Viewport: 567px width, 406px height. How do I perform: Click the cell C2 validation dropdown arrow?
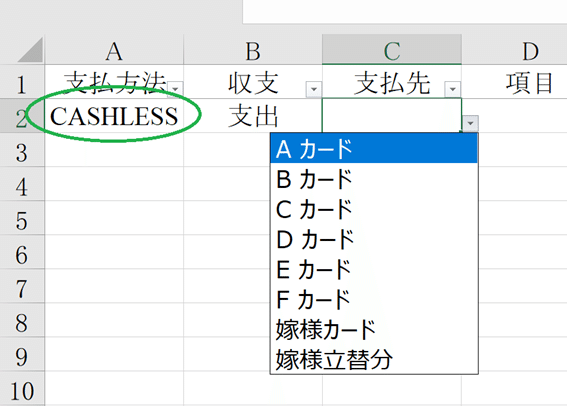click(x=470, y=123)
